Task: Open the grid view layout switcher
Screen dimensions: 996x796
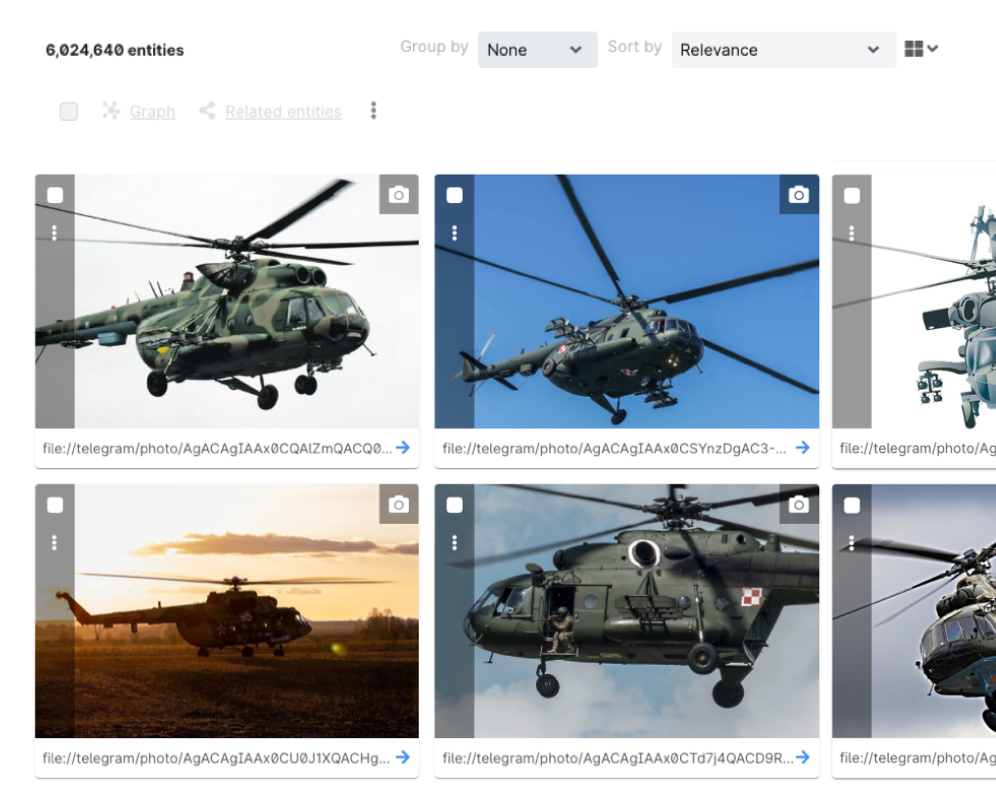Action: [x=920, y=49]
